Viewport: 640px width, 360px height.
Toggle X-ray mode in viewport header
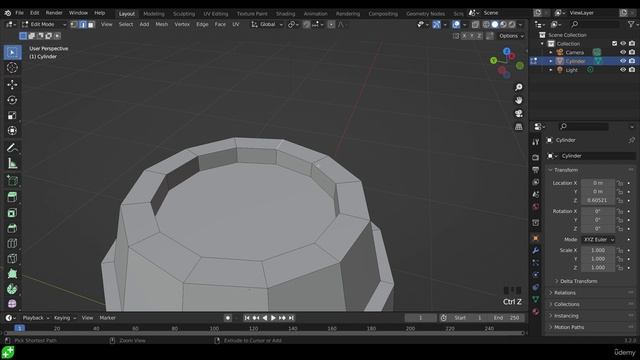(476, 24)
